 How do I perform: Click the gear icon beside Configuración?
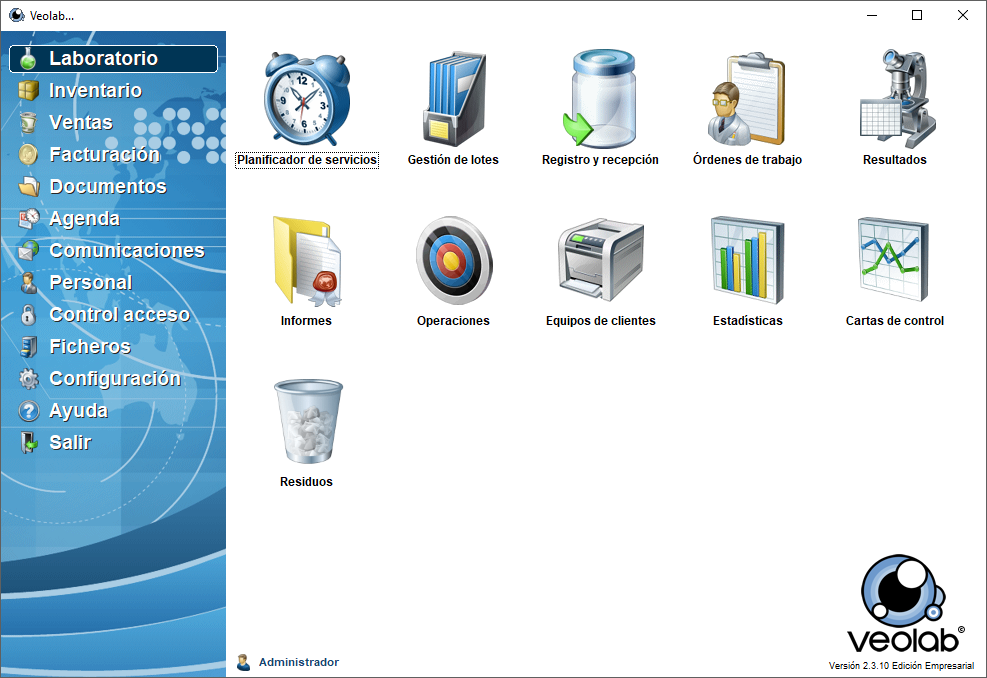[x=28, y=378]
